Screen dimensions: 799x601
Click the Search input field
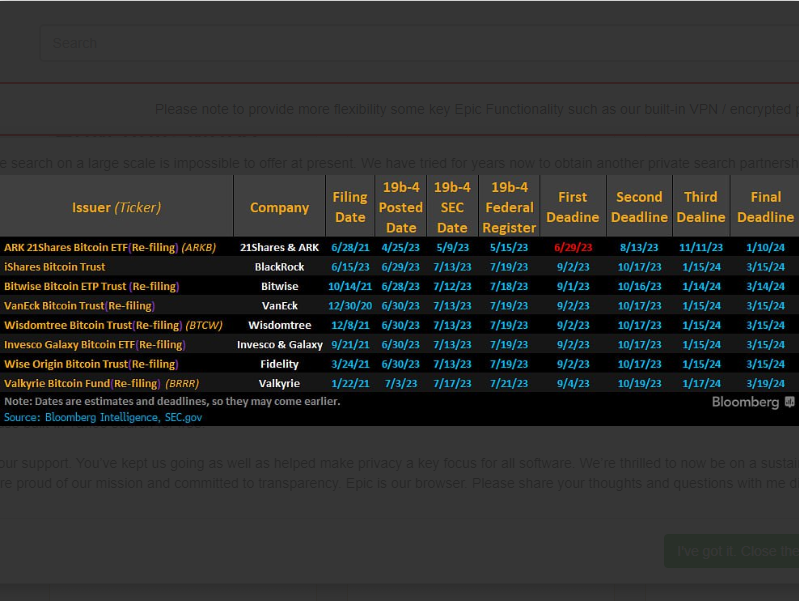pyautogui.click(x=419, y=43)
